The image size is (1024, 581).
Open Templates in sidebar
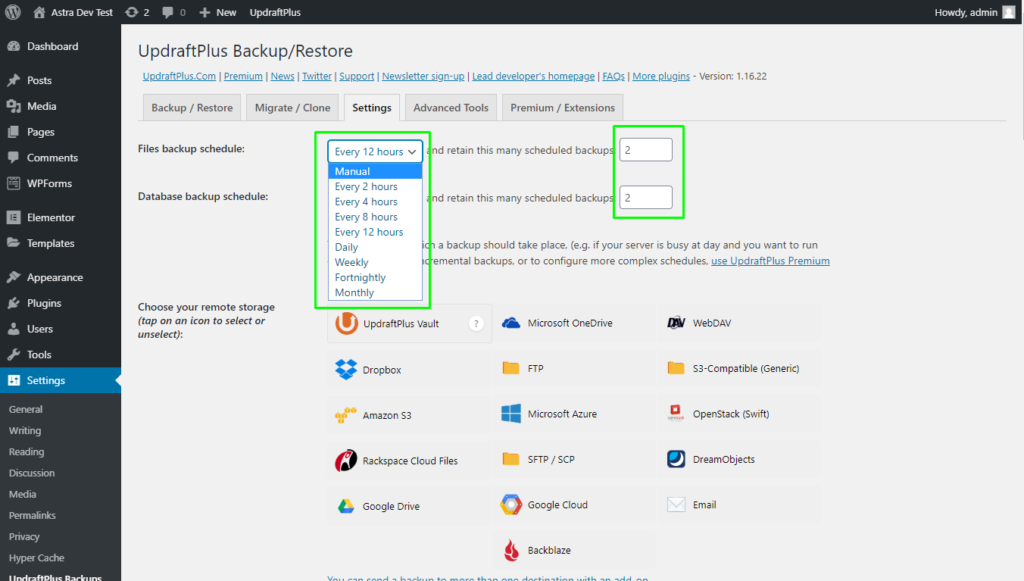pos(50,243)
